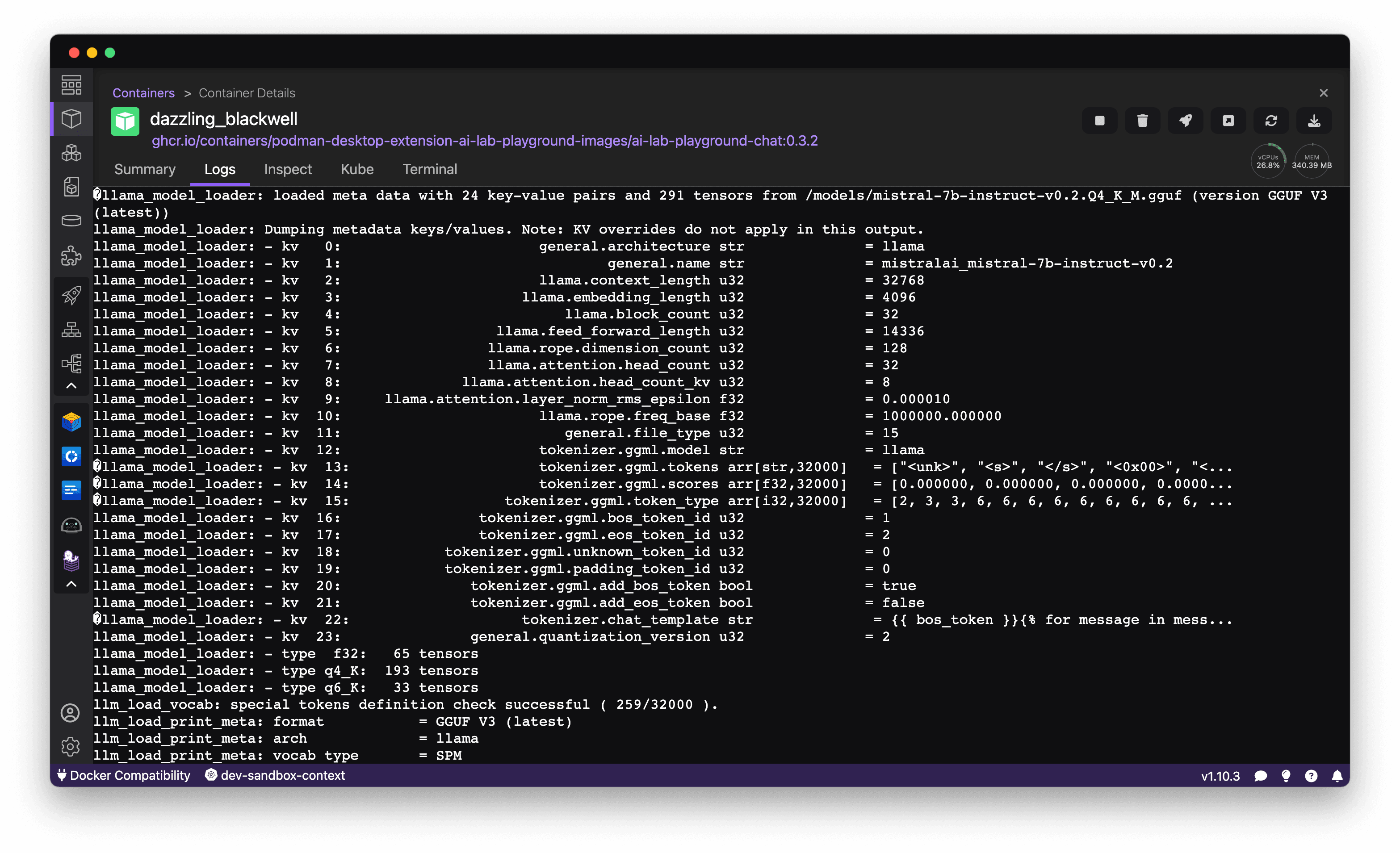Image resolution: width=1400 pixels, height=853 pixels.
Task: Go back via Containers breadcrumb link
Action: click(143, 93)
